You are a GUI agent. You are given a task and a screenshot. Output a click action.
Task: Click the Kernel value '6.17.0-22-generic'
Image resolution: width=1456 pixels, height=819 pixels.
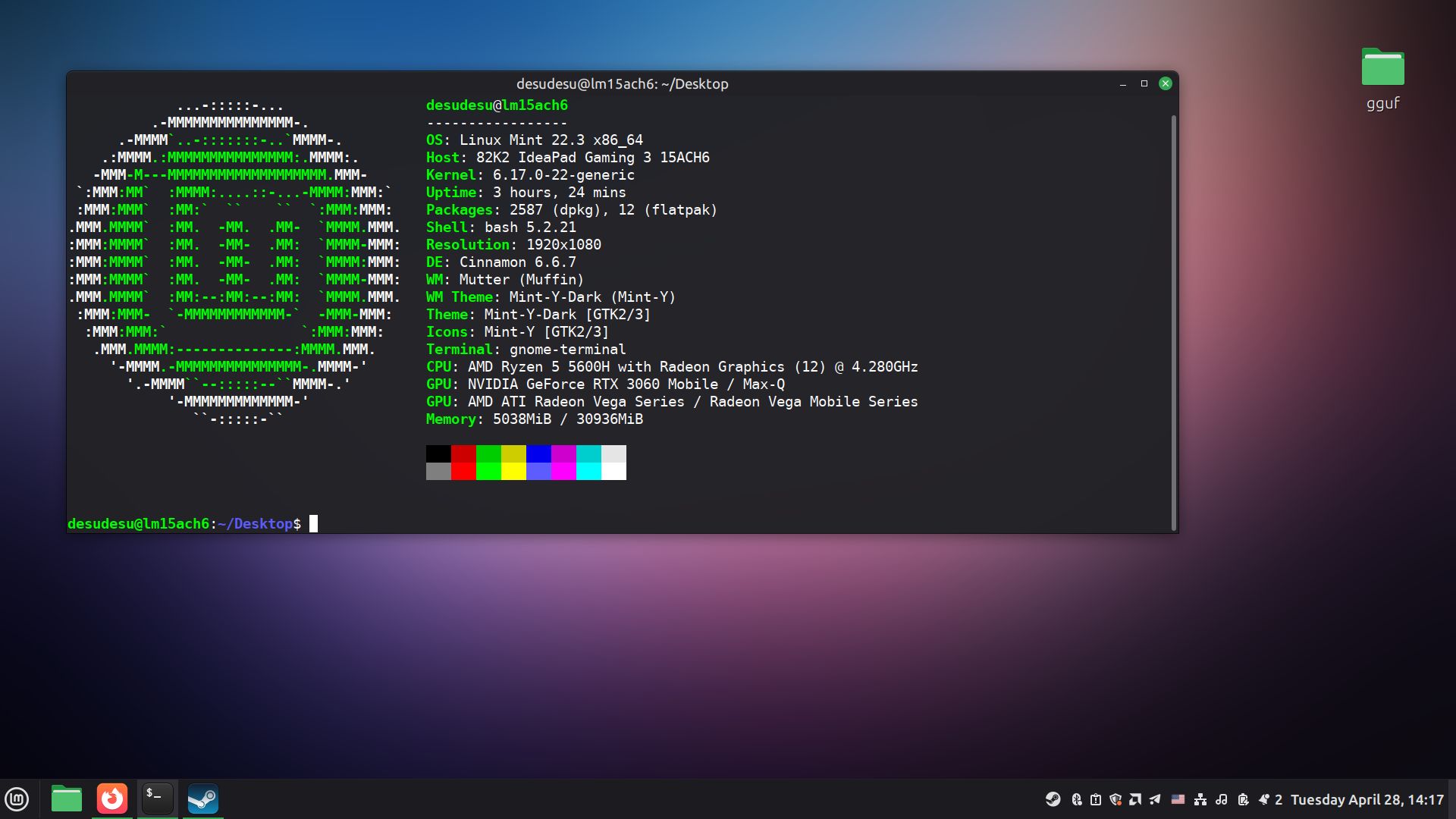coord(564,174)
